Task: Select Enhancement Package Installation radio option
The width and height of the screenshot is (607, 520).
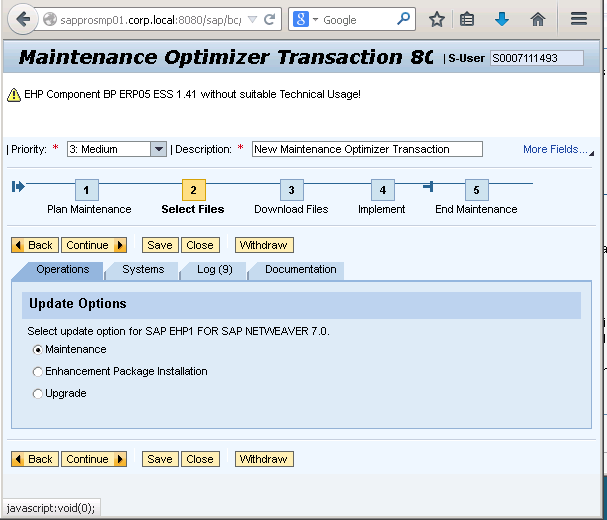Action: click(38, 372)
